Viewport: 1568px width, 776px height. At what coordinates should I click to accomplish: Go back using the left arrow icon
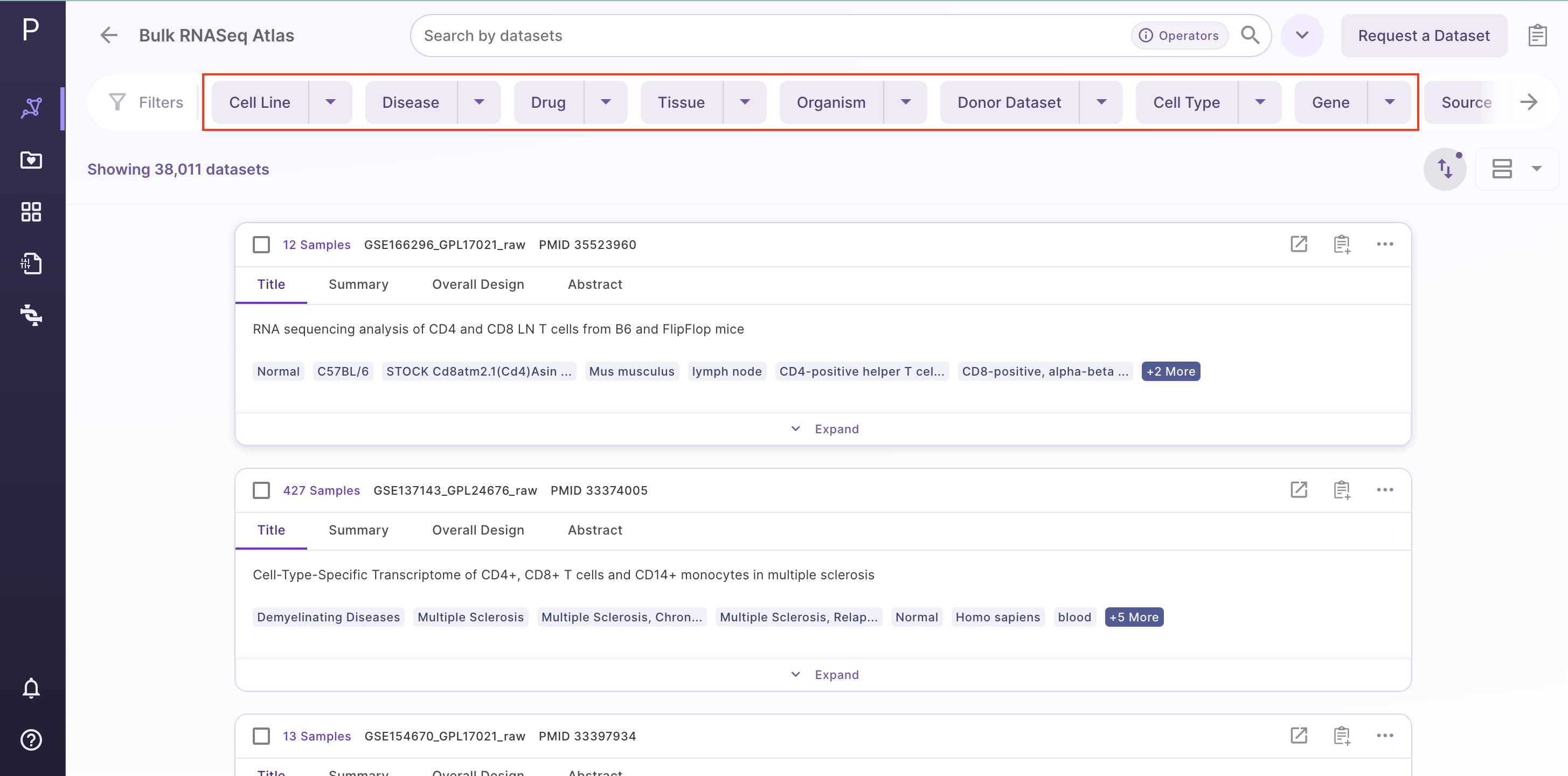109,36
